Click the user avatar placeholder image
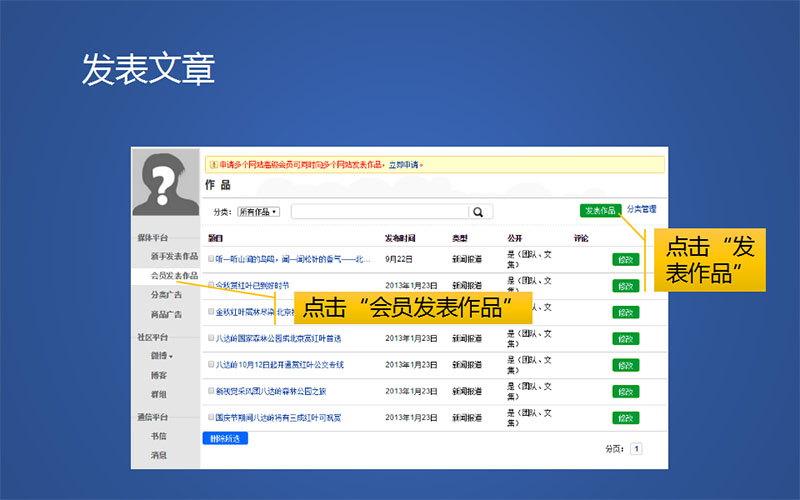800x500 pixels. click(x=166, y=183)
